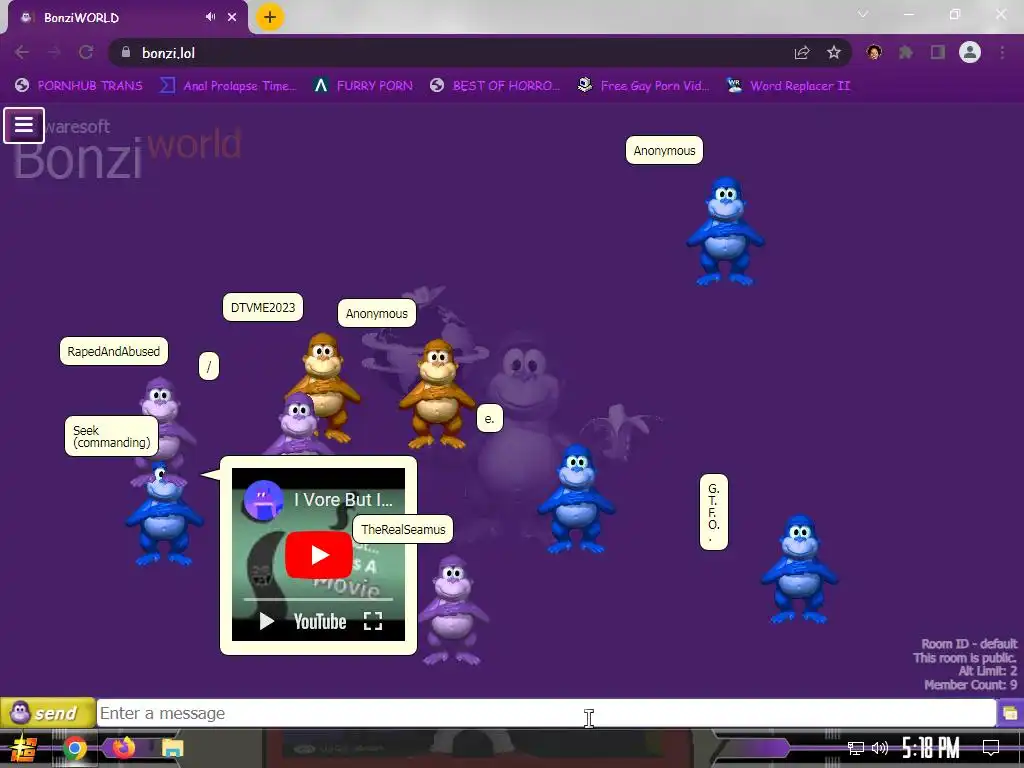Click the send button

pos(48,712)
